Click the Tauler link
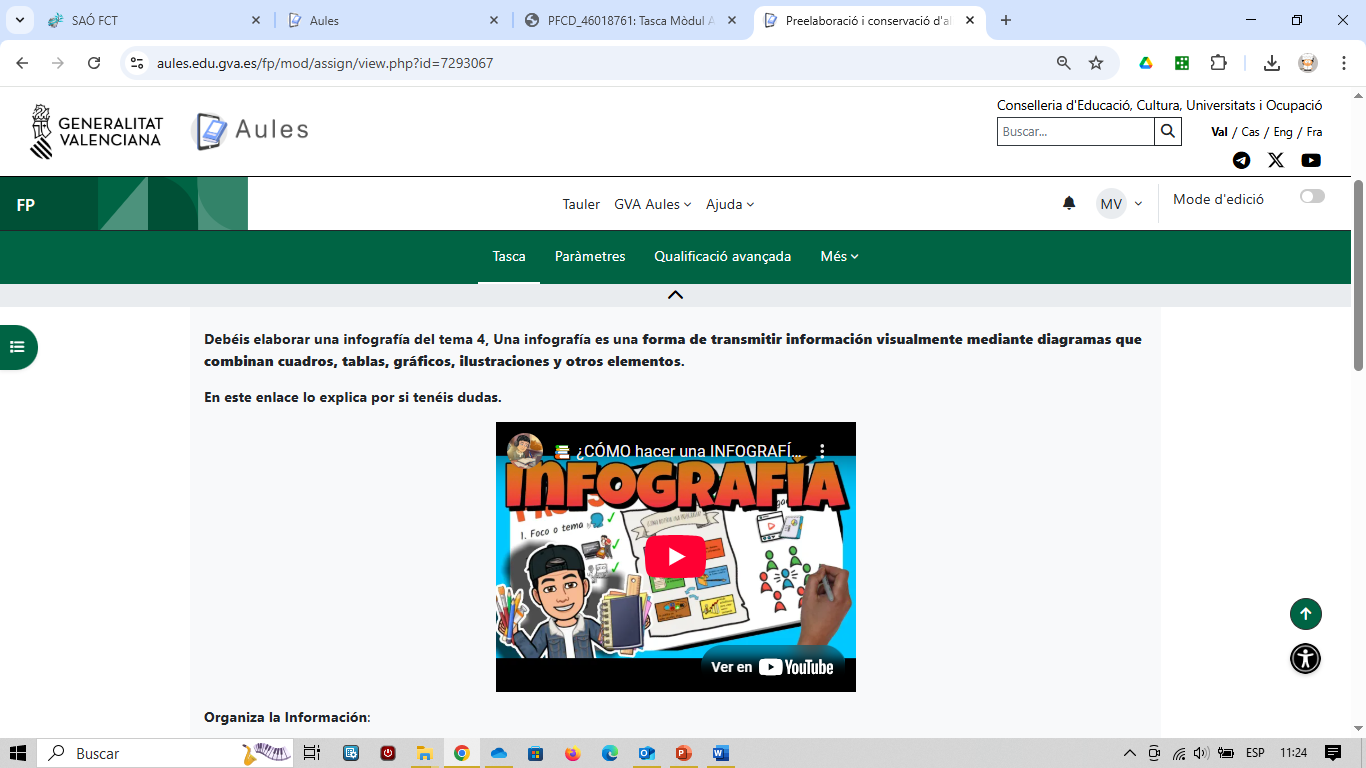This screenshot has width=1366, height=768. tap(581, 204)
